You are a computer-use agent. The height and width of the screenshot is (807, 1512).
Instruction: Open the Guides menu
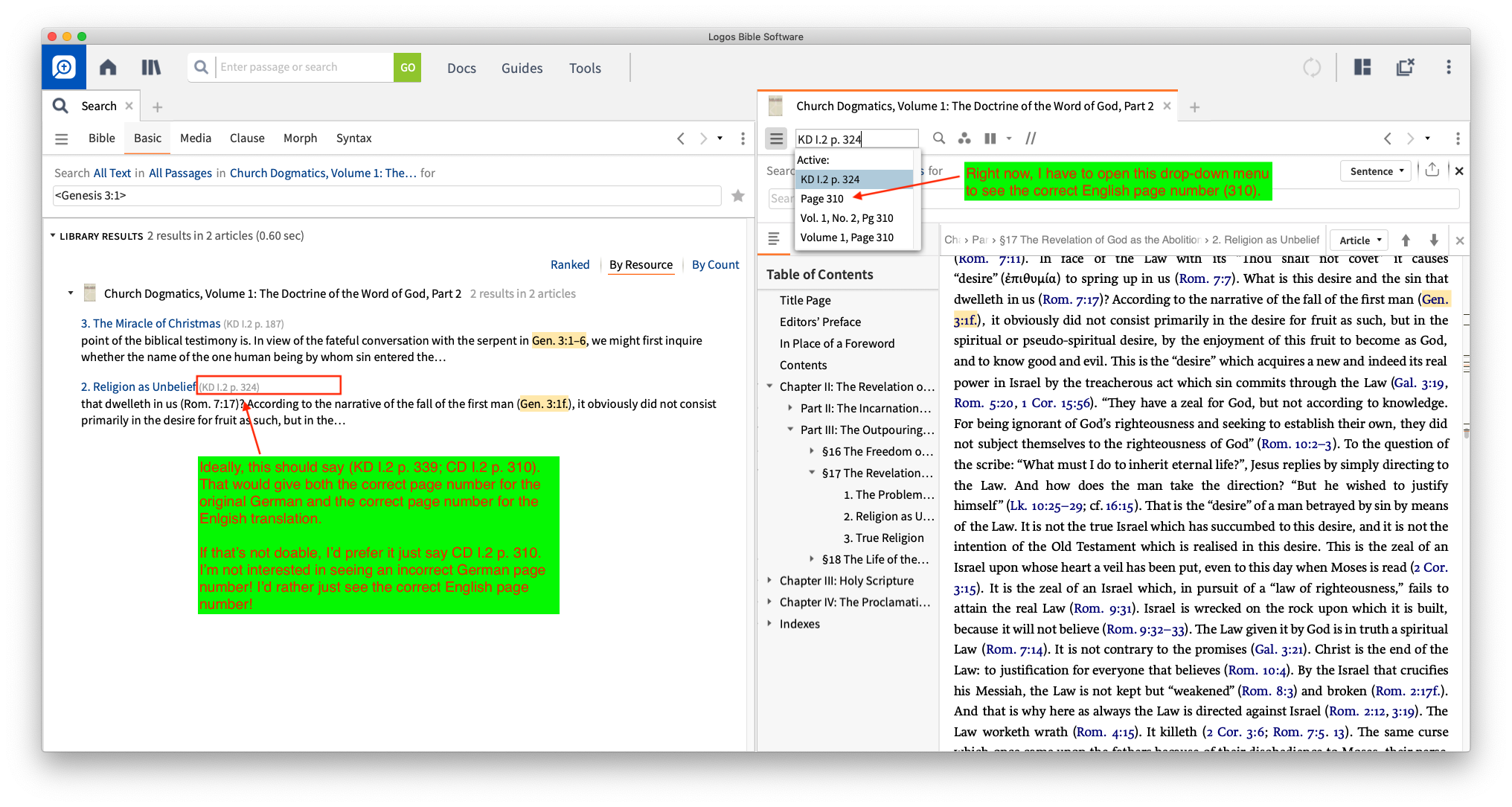tap(522, 68)
